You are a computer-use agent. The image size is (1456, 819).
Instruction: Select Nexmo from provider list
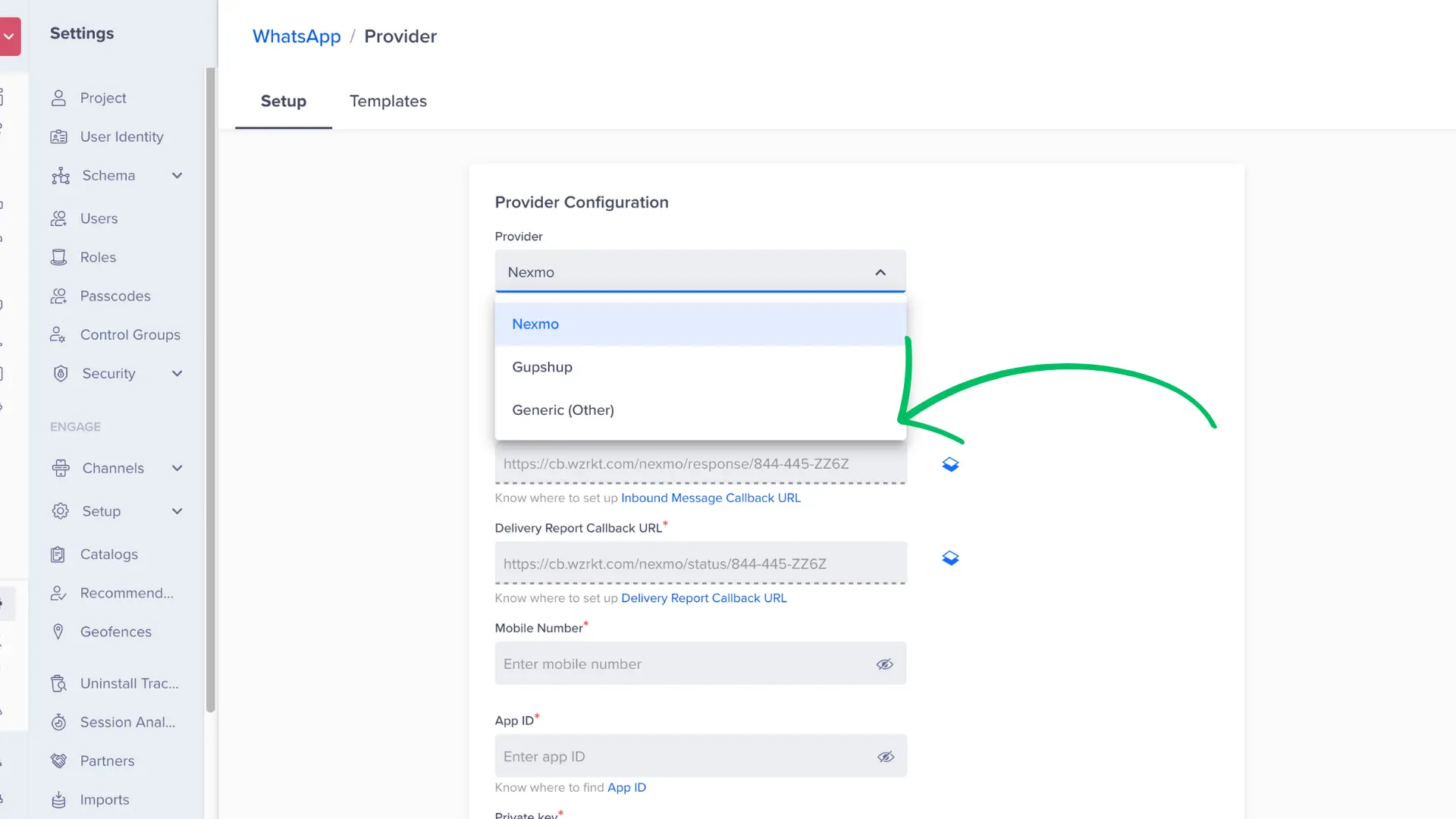(700, 324)
